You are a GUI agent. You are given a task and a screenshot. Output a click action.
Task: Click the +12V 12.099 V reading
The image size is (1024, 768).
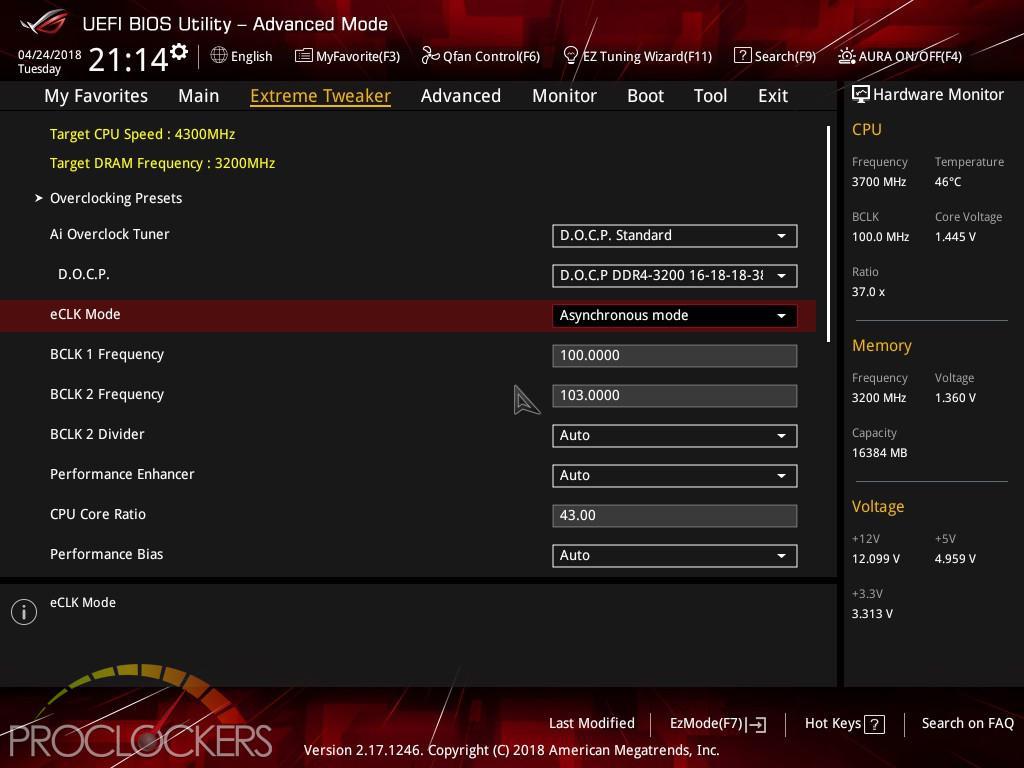pyautogui.click(x=876, y=559)
